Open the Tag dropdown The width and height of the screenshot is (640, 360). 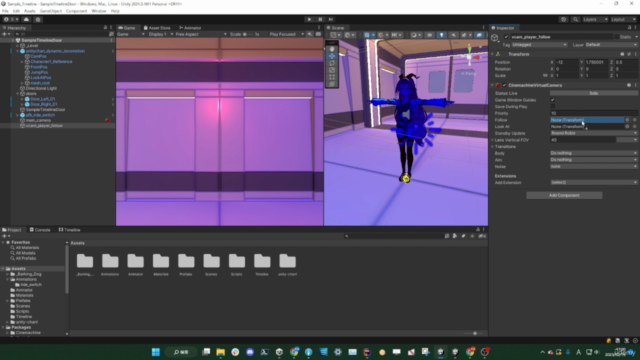tap(540, 44)
